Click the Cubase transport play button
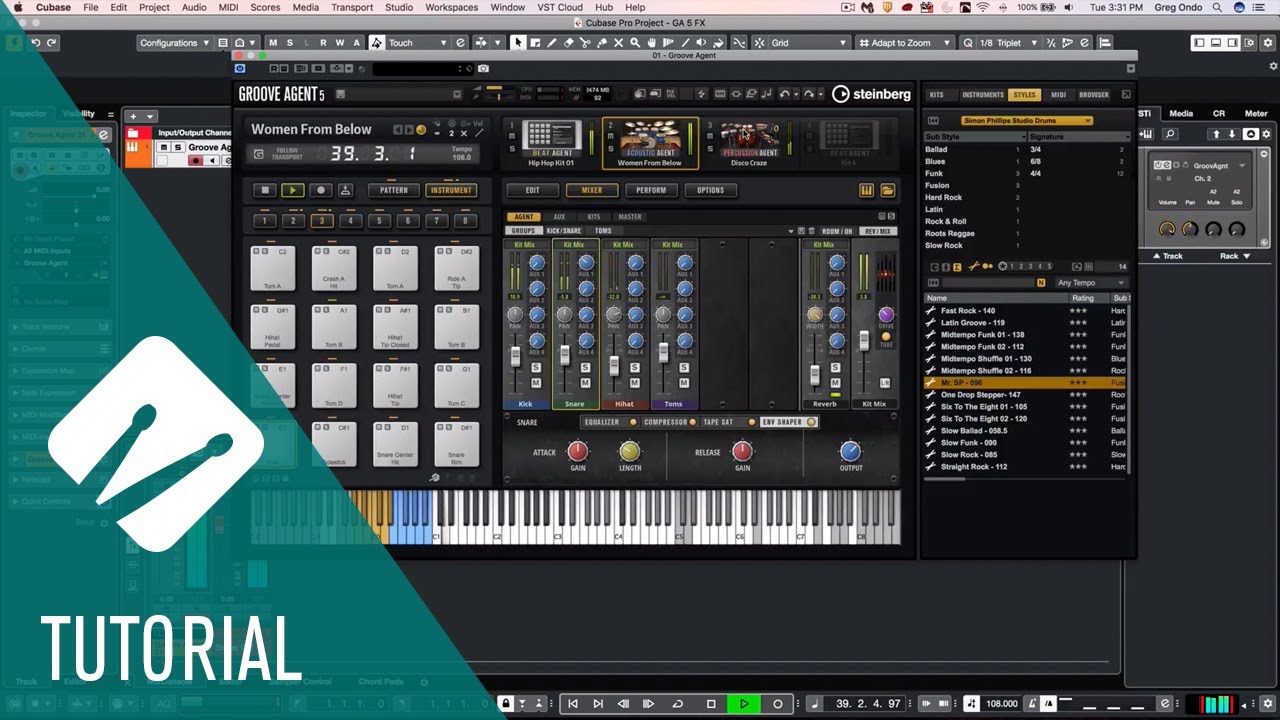This screenshot has width=1280, height=720. point(743,704)
